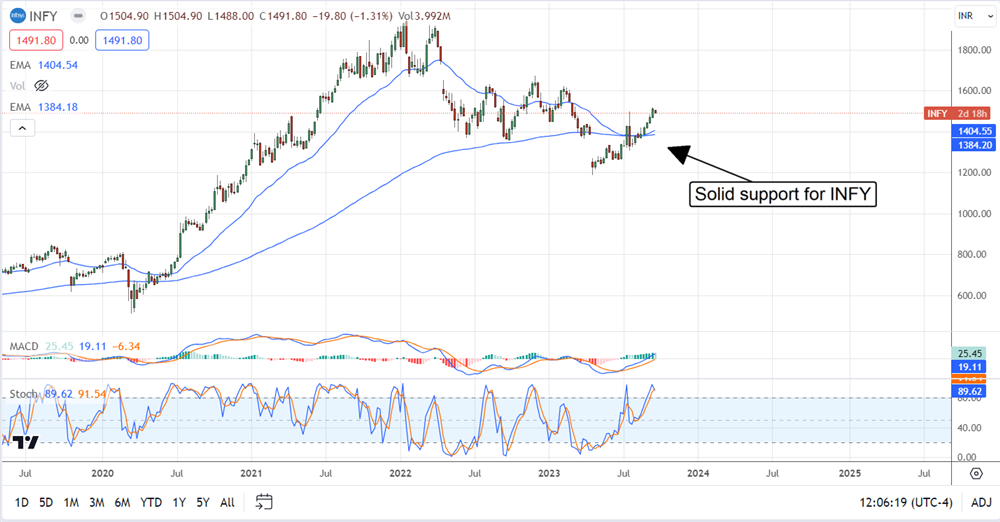Select the 1M time range

pos(71,503)
